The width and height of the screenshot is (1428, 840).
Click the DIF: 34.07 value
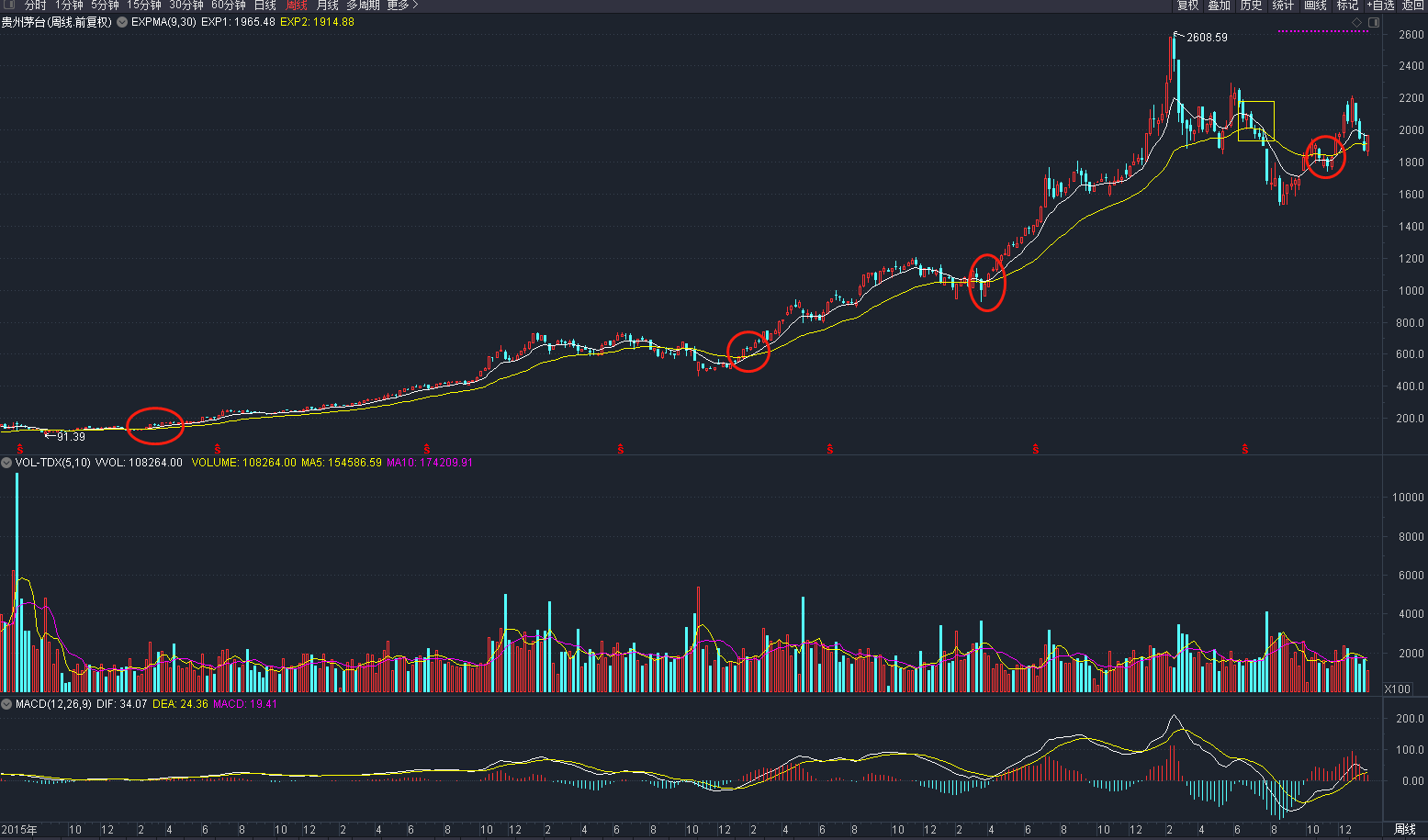point(122,704)
